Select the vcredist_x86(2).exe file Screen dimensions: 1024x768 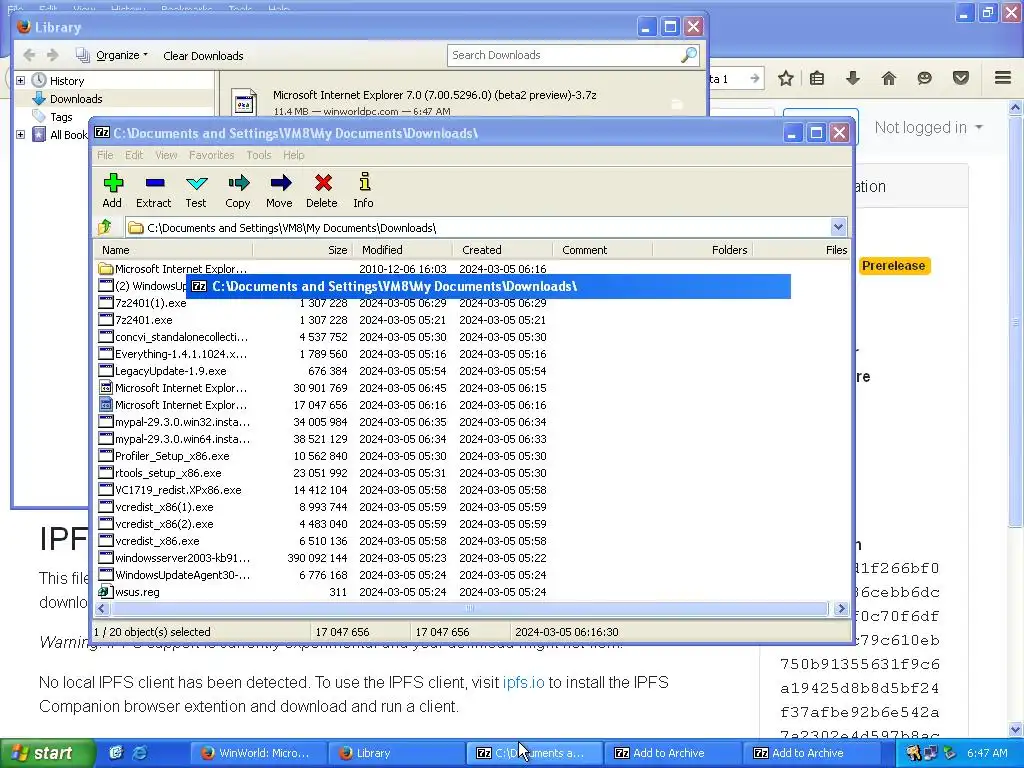[x=164, y=524]
